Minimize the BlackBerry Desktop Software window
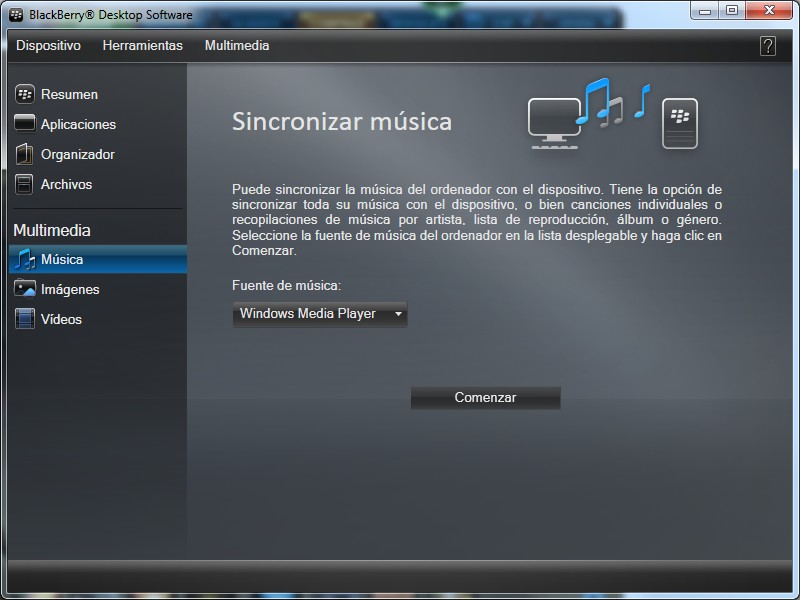This screenshot has width=800, height=600. click(705, 11)
